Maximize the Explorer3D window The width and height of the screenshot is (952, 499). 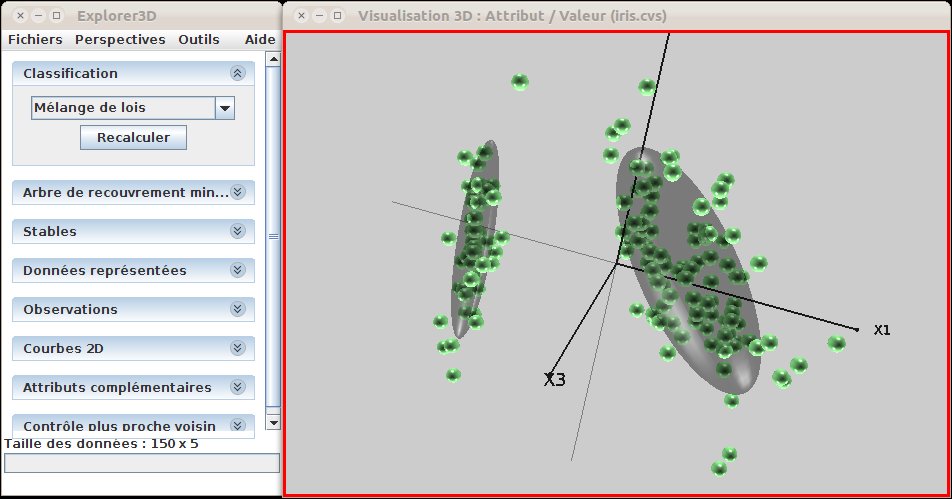56,16
